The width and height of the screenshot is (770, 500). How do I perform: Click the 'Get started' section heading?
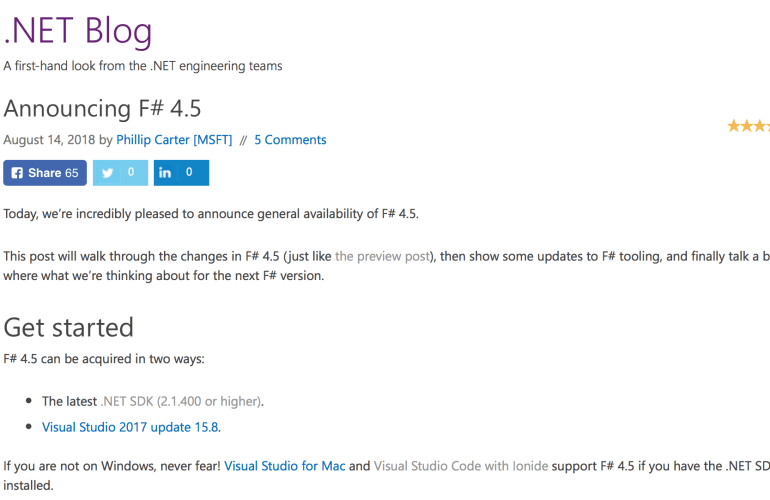pyautogui.click(x=69, y=327)
